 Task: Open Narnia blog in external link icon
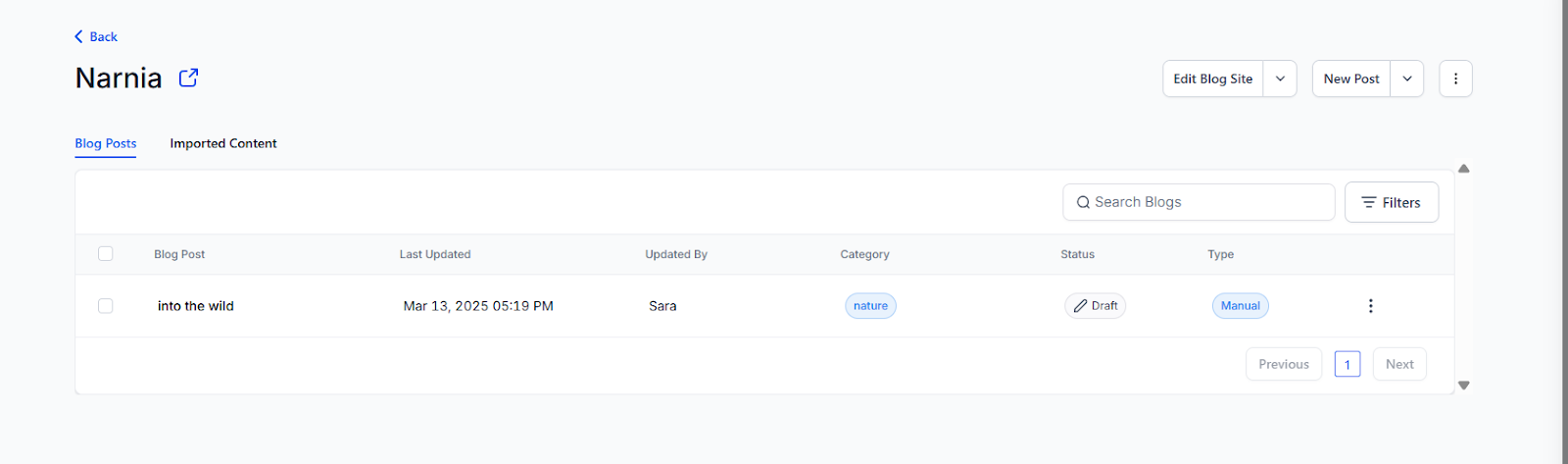tap(188, 77)
